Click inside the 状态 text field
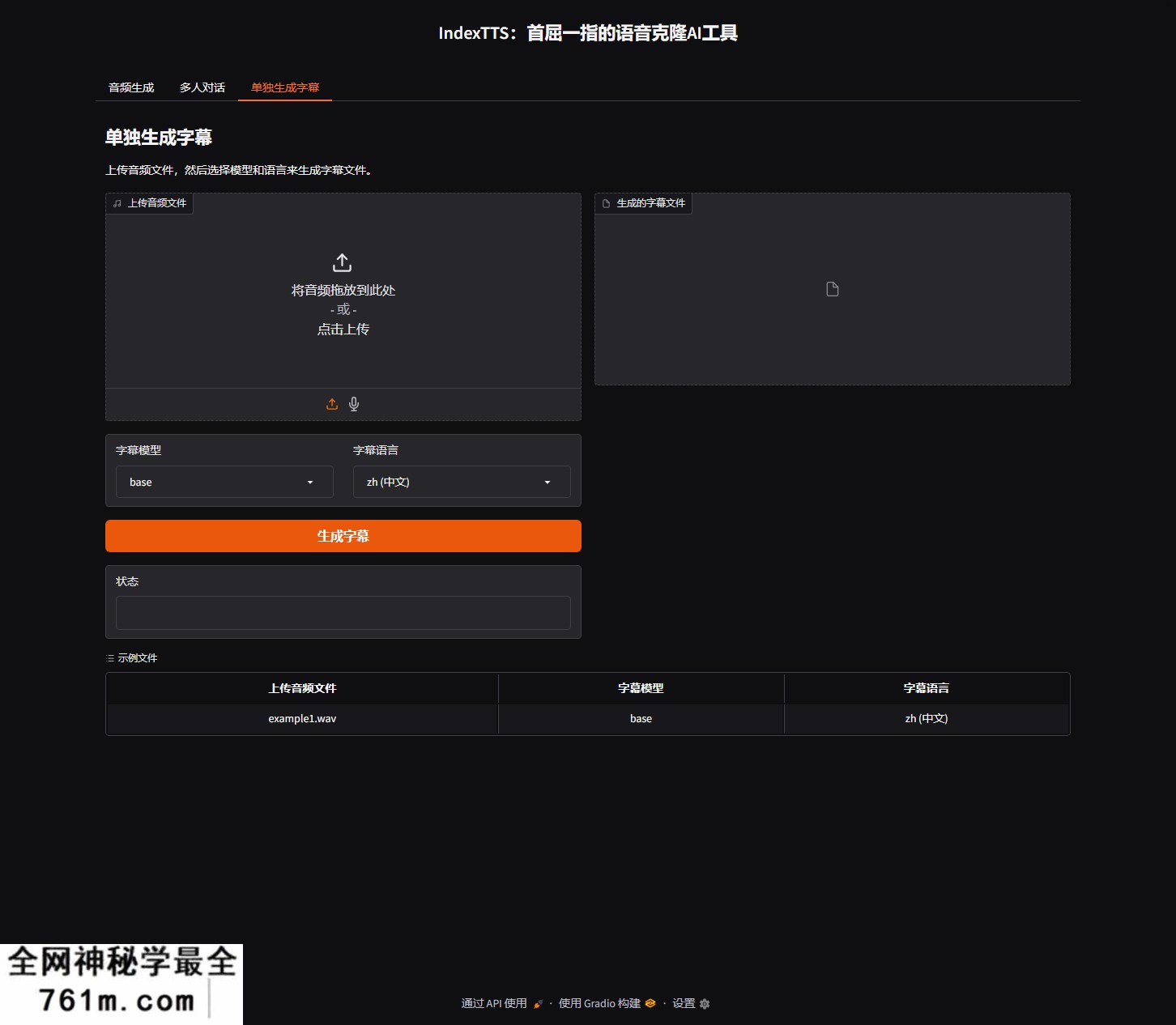The width and height of the screenshot is (1176, 1025). (343, 613)
